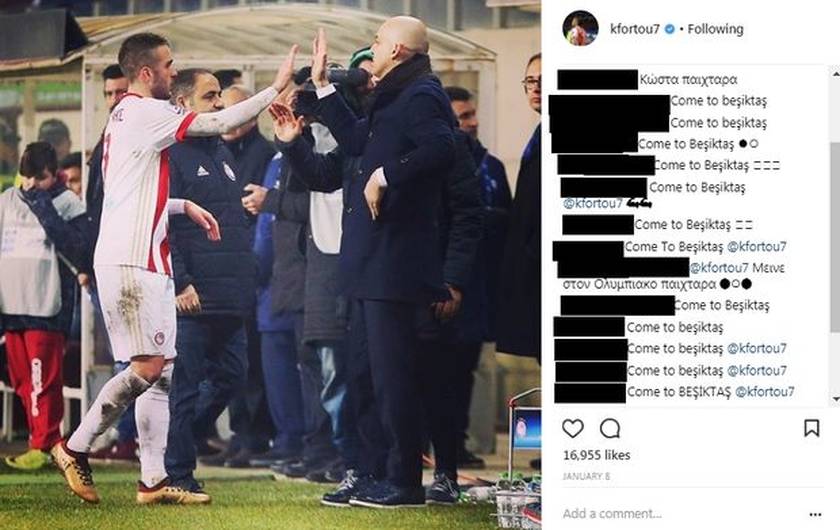Open more options three-dot menu

(x=815, y=514)
